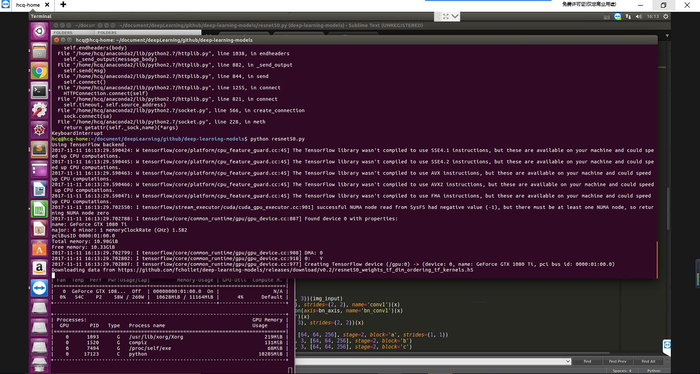Open the system settings wrench-gear dock icon
This screenshot has height=374, width=700.
click(x=39, y=110)
